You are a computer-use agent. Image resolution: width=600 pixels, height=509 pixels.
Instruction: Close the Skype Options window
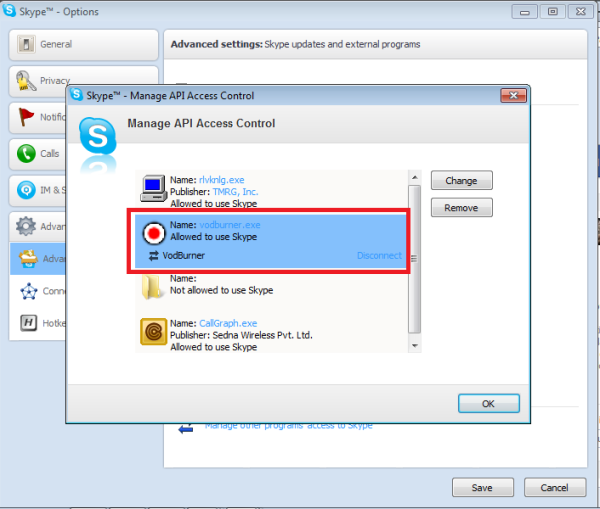point(581,11)
